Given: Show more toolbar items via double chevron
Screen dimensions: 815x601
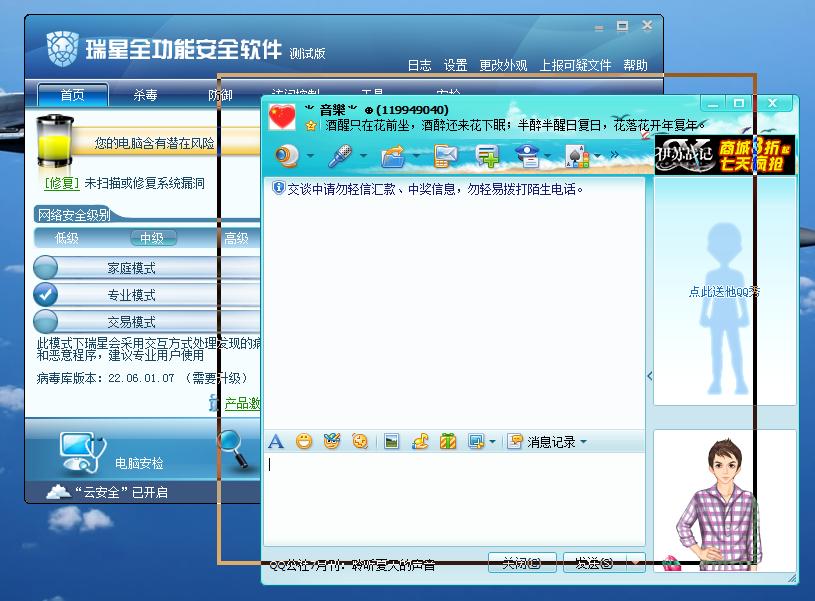Looking at the screenshot, I should tap(615, 154).
